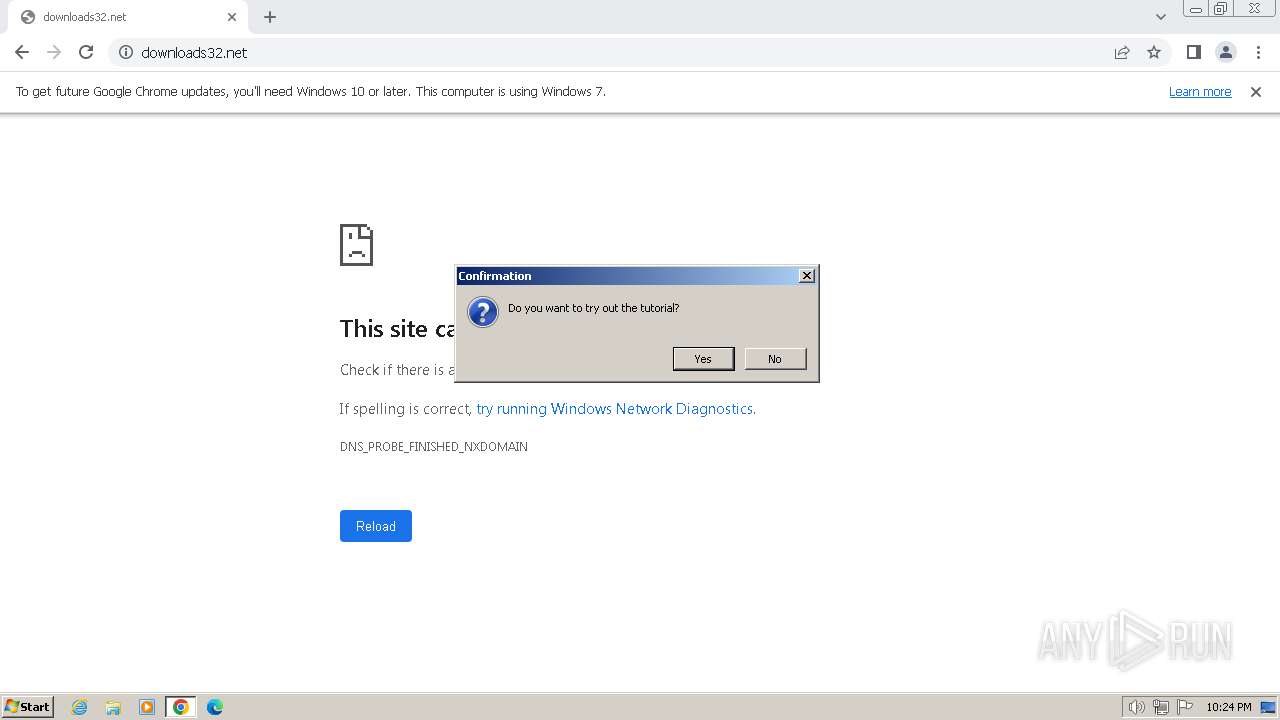
Task: Click the sad page error icon
Action: (x=356, y=245)
